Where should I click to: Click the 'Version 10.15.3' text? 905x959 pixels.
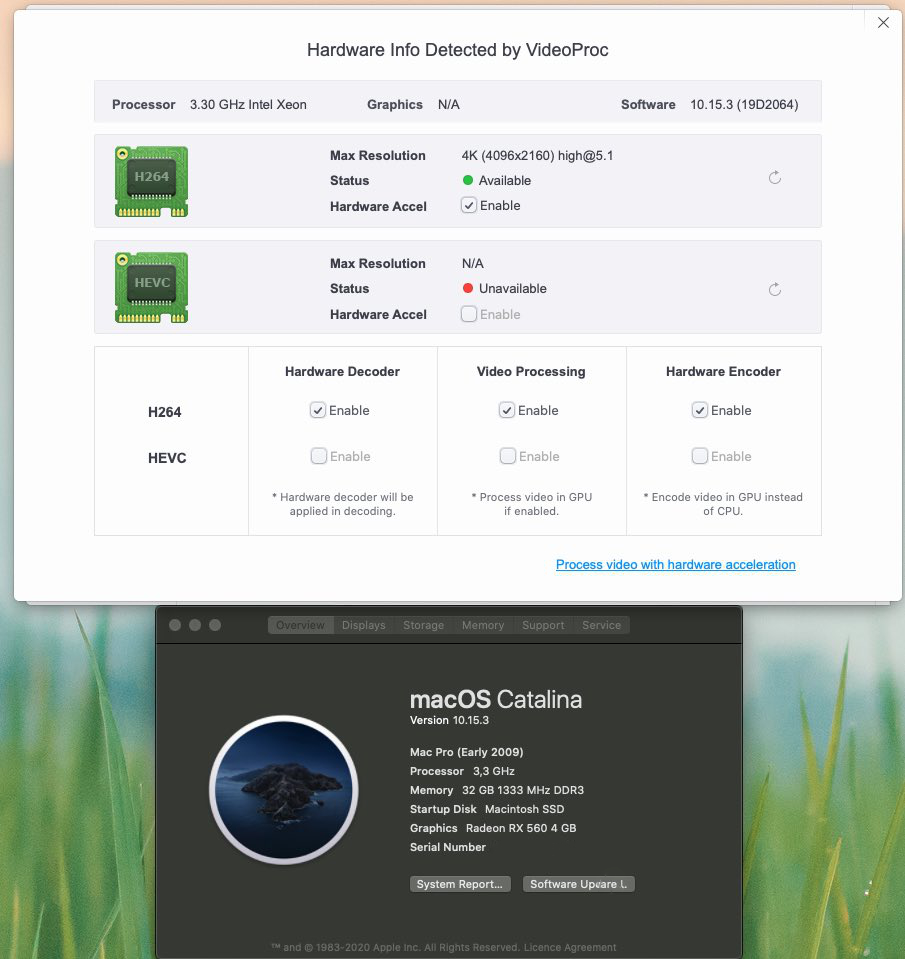(x=449, y=720)
